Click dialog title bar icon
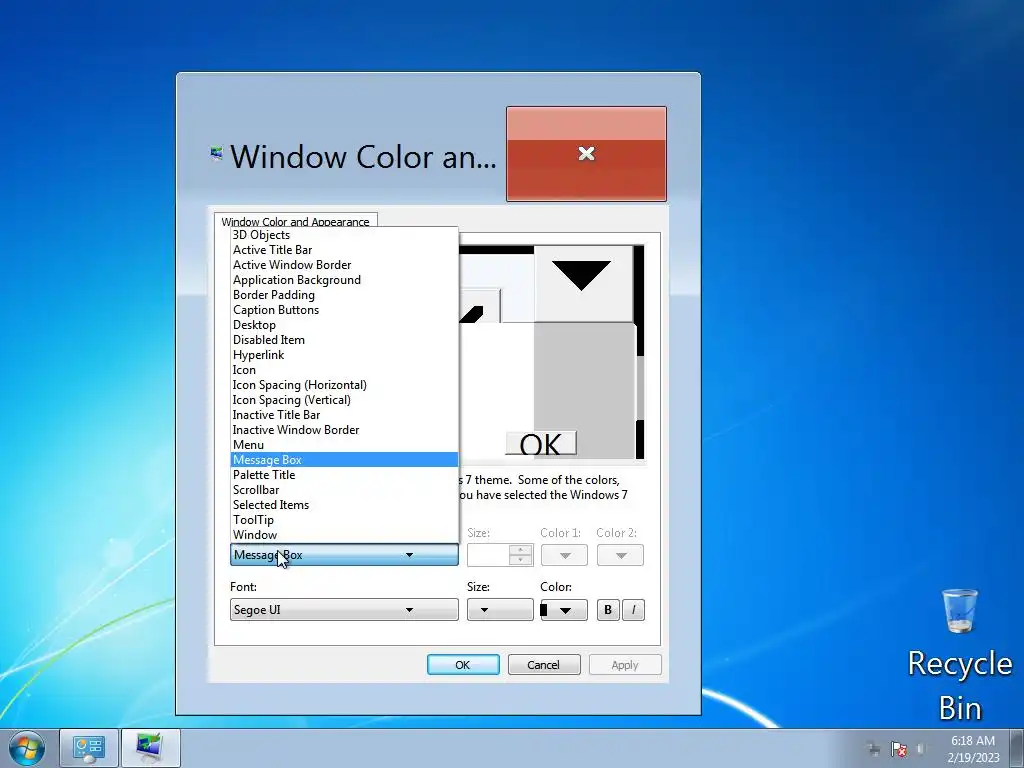 click(216, 154)
